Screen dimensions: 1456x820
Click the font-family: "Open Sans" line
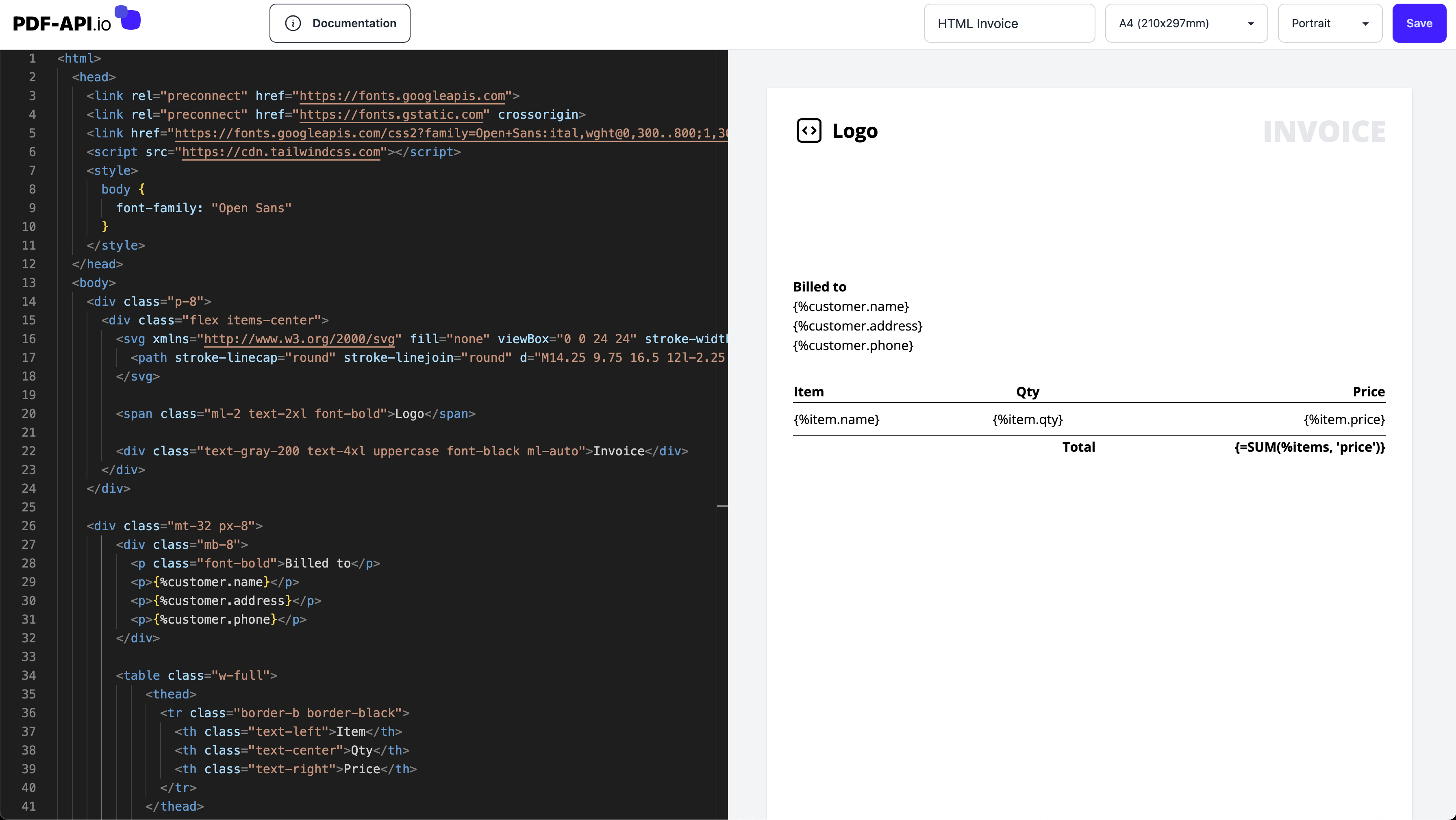[204, 208]
